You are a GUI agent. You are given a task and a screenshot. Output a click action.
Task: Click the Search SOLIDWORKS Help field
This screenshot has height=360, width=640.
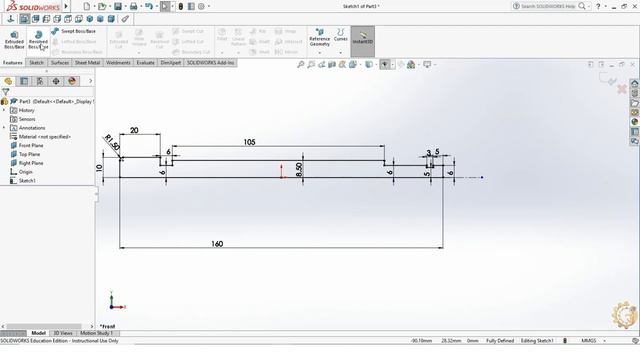click(548, 6)
